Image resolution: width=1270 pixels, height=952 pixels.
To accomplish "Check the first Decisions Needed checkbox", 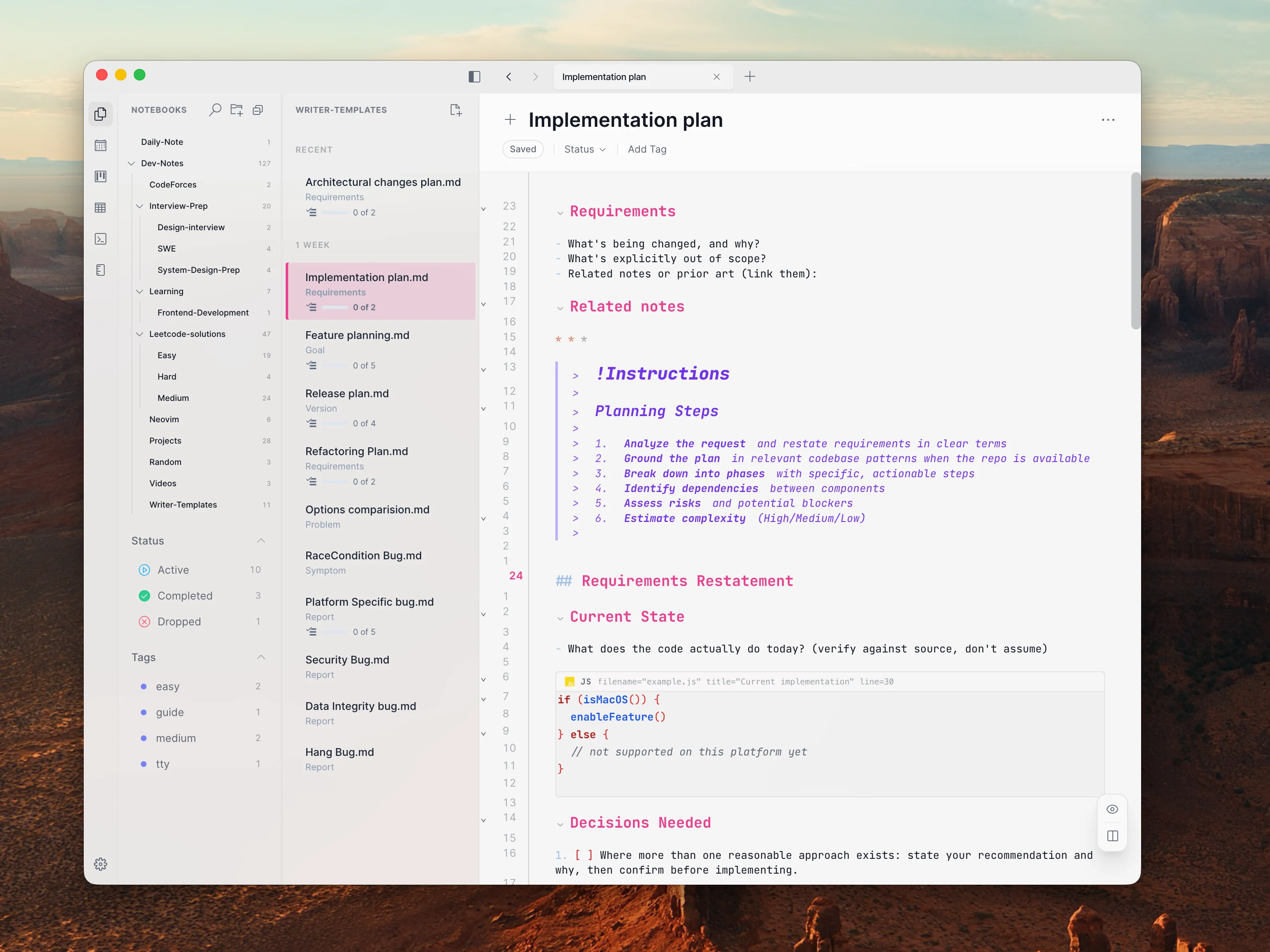I will [x=583, y=856].
